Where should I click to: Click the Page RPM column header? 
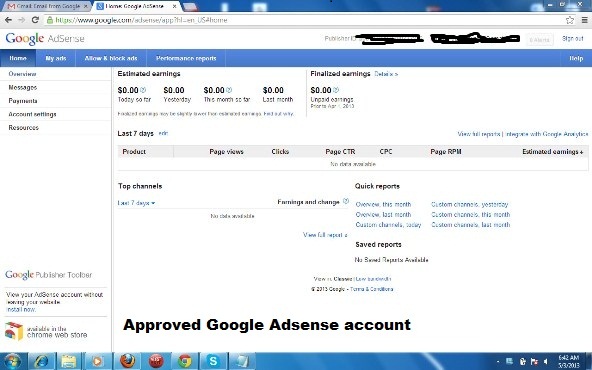coord(446,151)
